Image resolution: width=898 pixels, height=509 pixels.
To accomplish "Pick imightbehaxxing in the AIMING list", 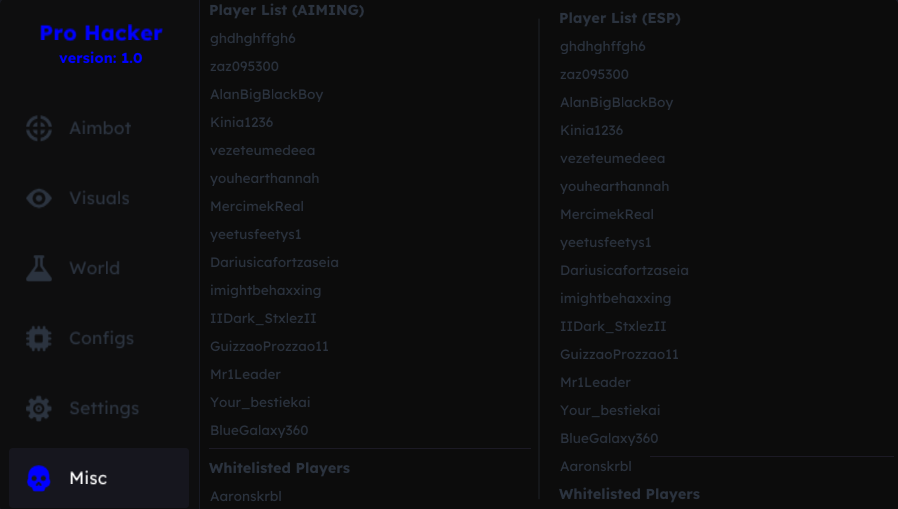I will click(265, 290).
